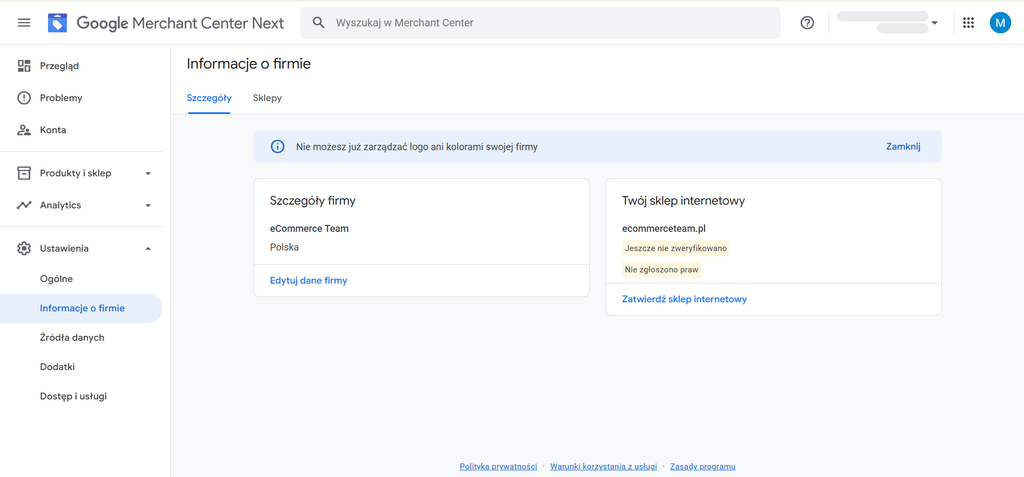Switch to the Szczegóły tab

point(209,98)
